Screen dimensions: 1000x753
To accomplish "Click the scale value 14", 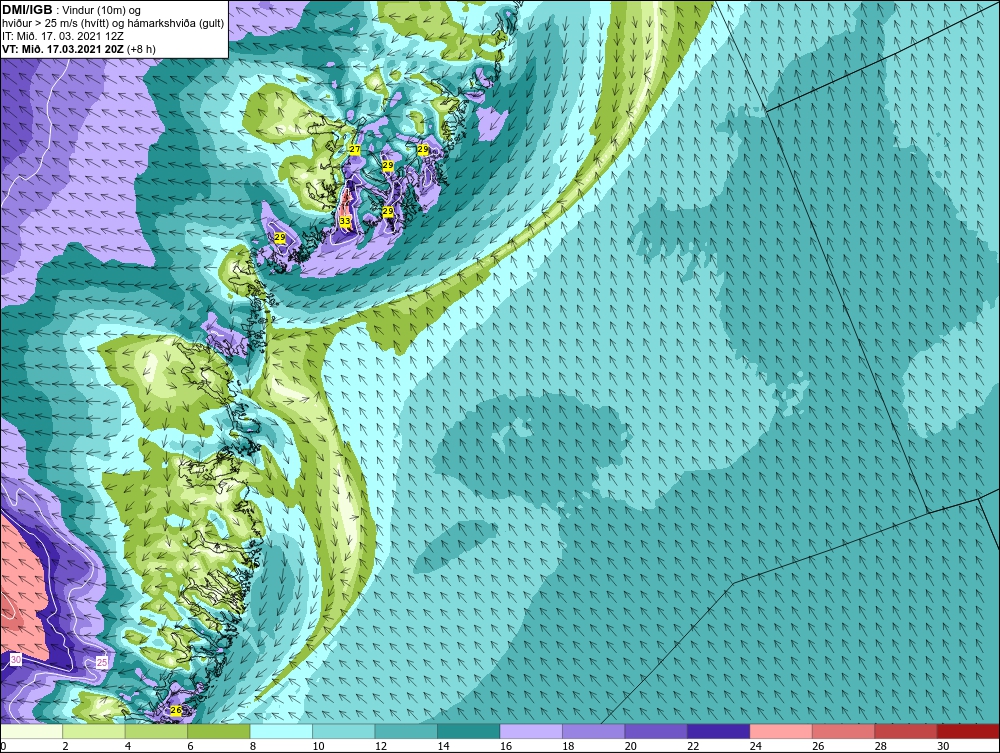I will (443, 746).
